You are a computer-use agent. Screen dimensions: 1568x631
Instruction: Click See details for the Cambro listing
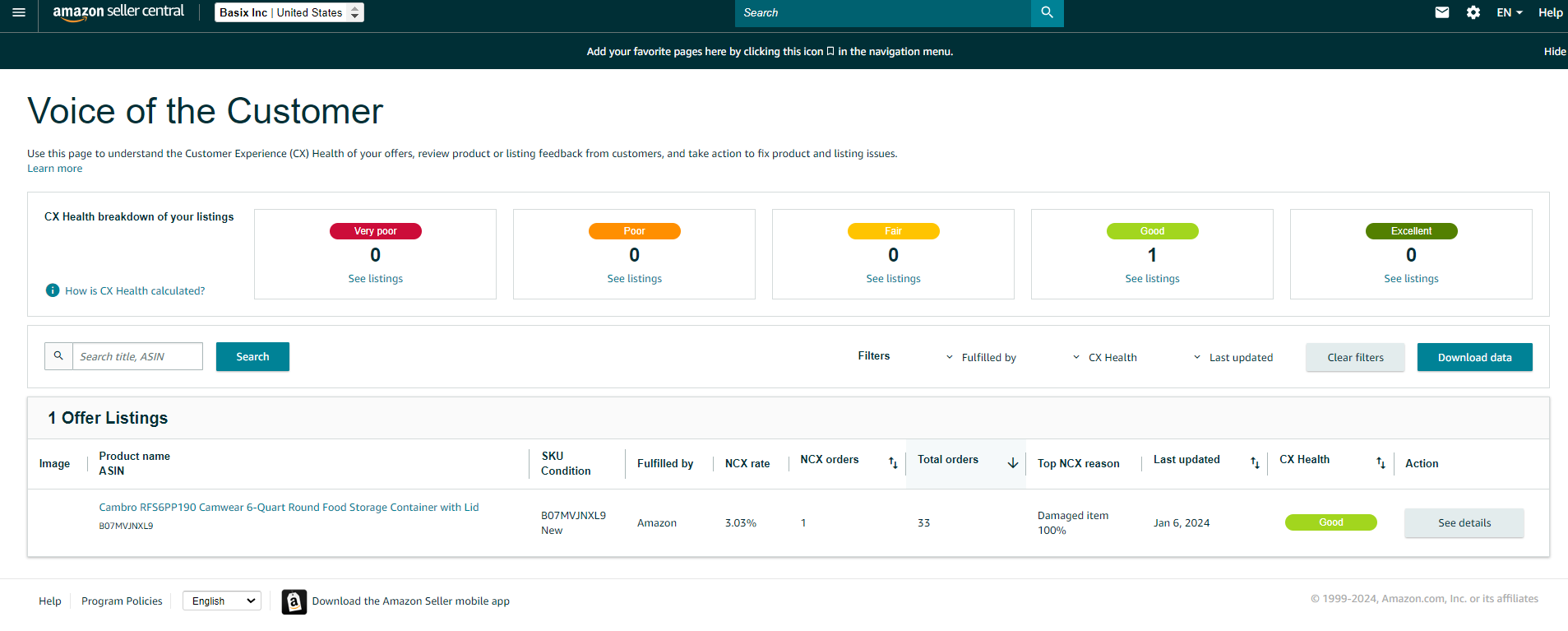click(1464, 523)
